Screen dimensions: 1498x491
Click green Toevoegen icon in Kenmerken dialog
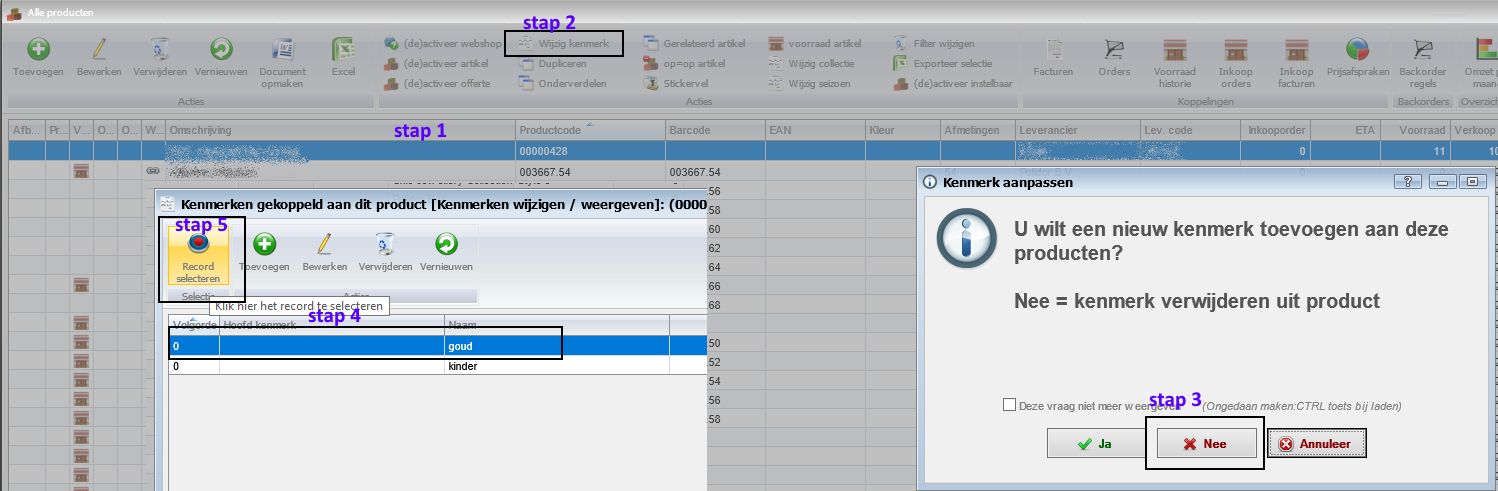pos(264,244)
